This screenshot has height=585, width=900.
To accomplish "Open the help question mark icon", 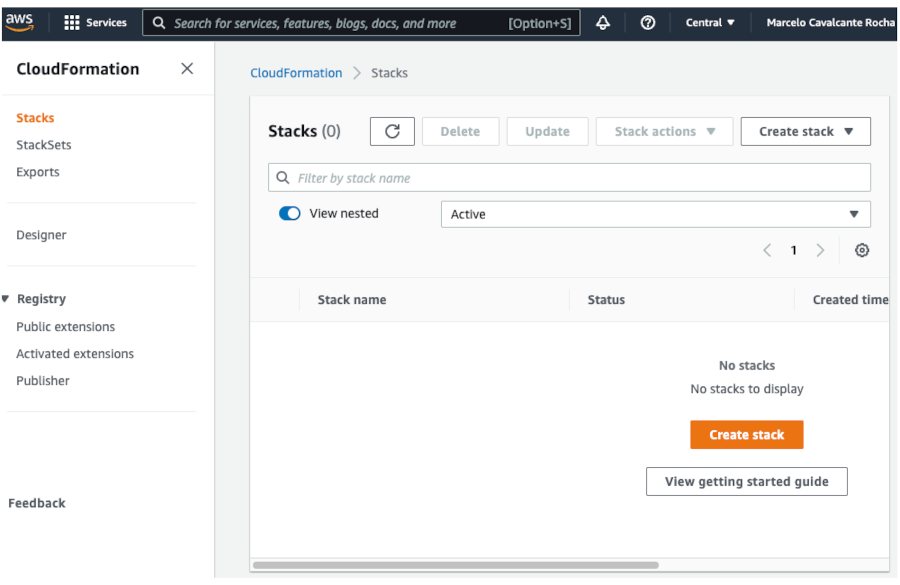I will click(x=647, y=22).
